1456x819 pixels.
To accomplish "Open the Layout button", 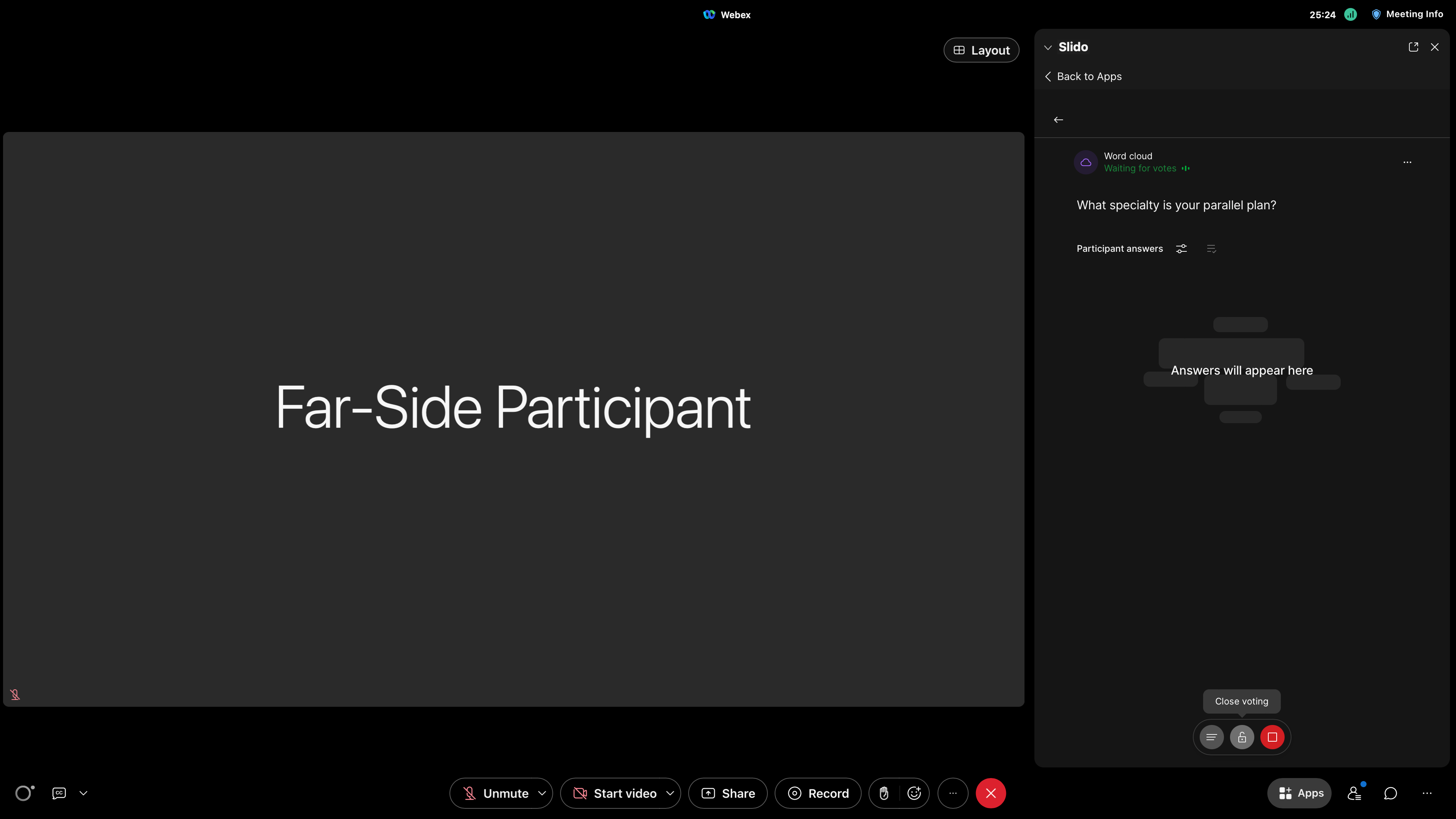I will tap(981, 50).
